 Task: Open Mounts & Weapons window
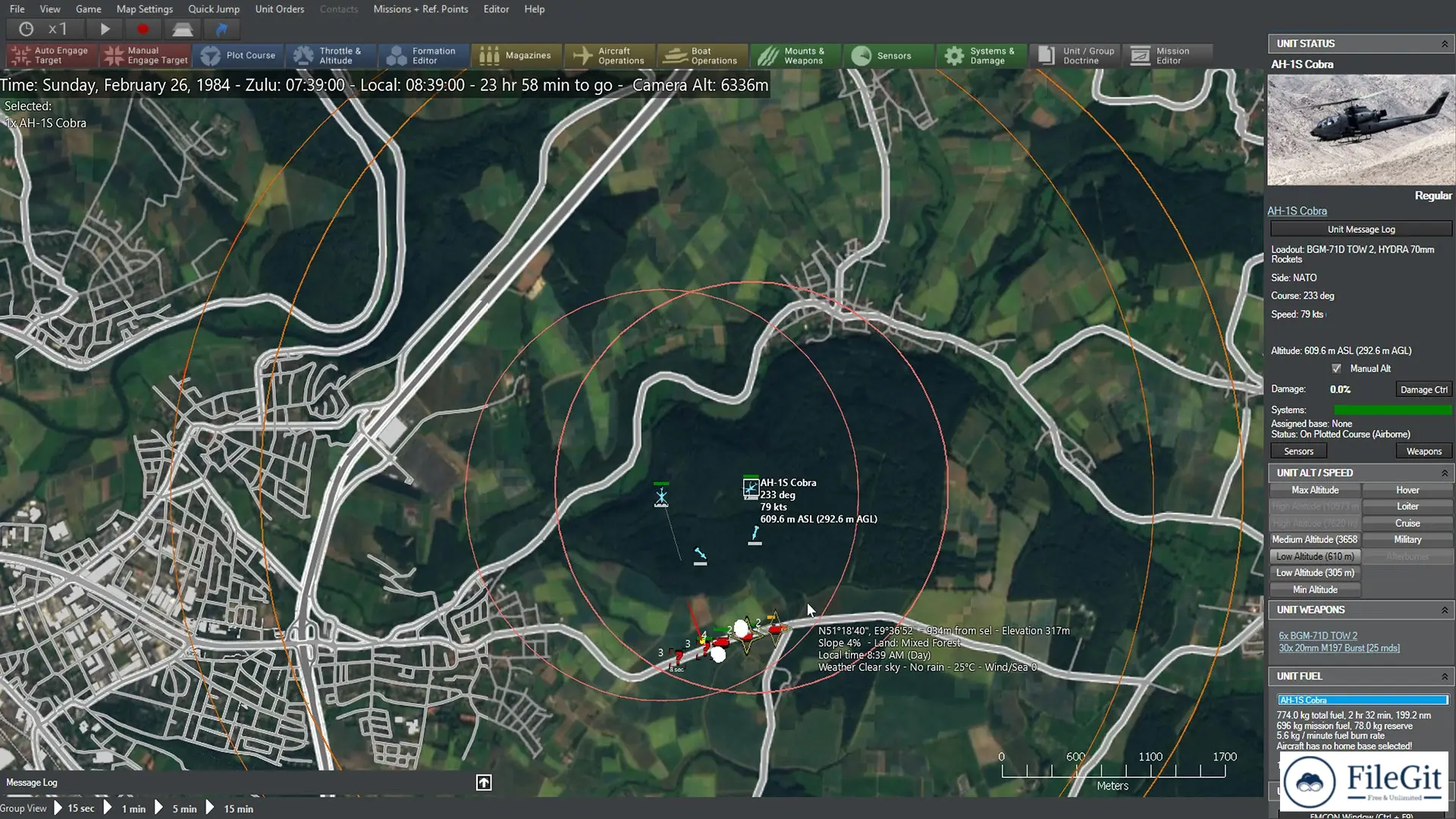[x=795, y=55]
